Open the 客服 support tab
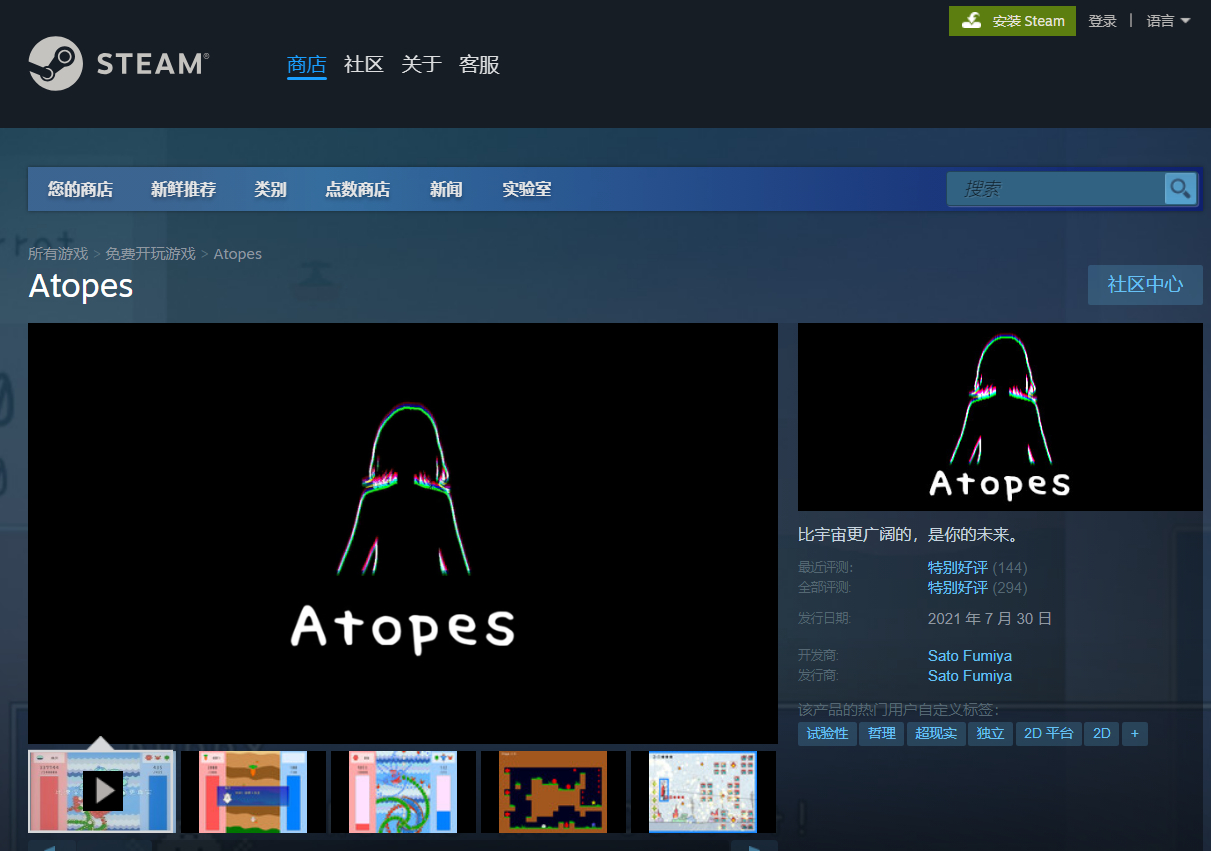1211x851 pixels. (479, 65)
